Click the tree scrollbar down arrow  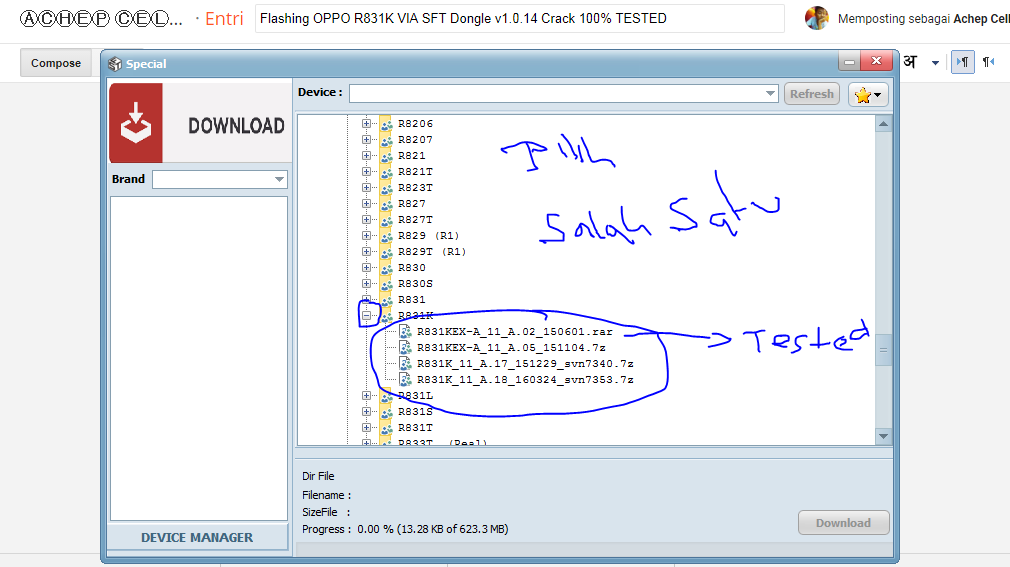[x=883, y=436]
